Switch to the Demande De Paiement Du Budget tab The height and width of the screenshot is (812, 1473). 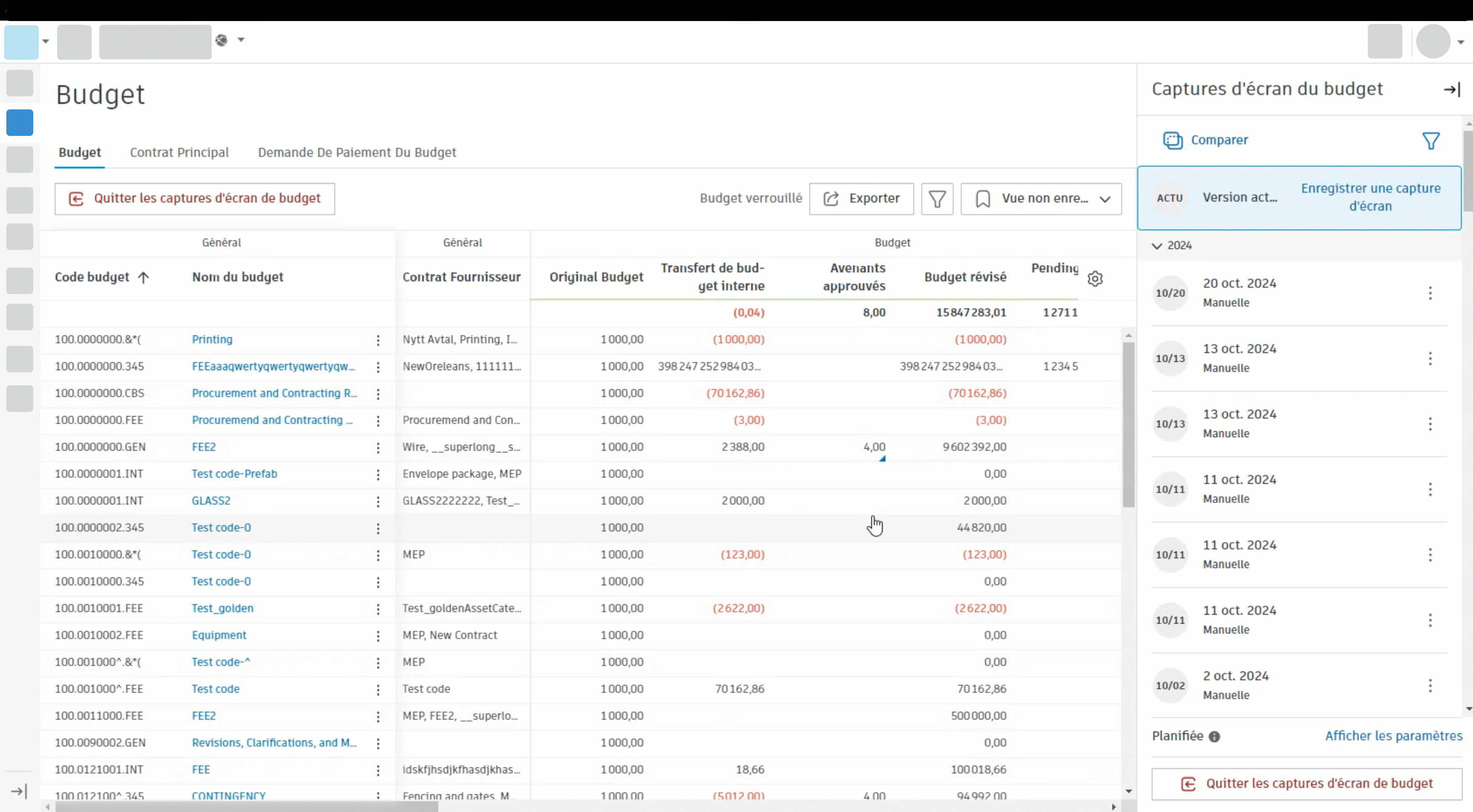coord(357,152)
